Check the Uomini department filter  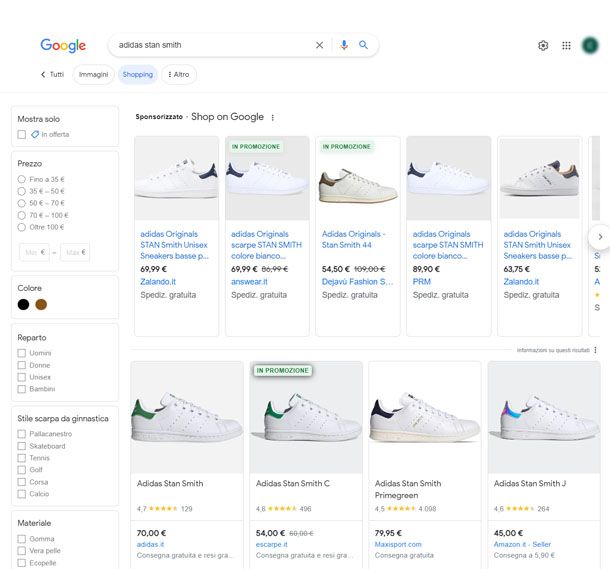point(22,353)
